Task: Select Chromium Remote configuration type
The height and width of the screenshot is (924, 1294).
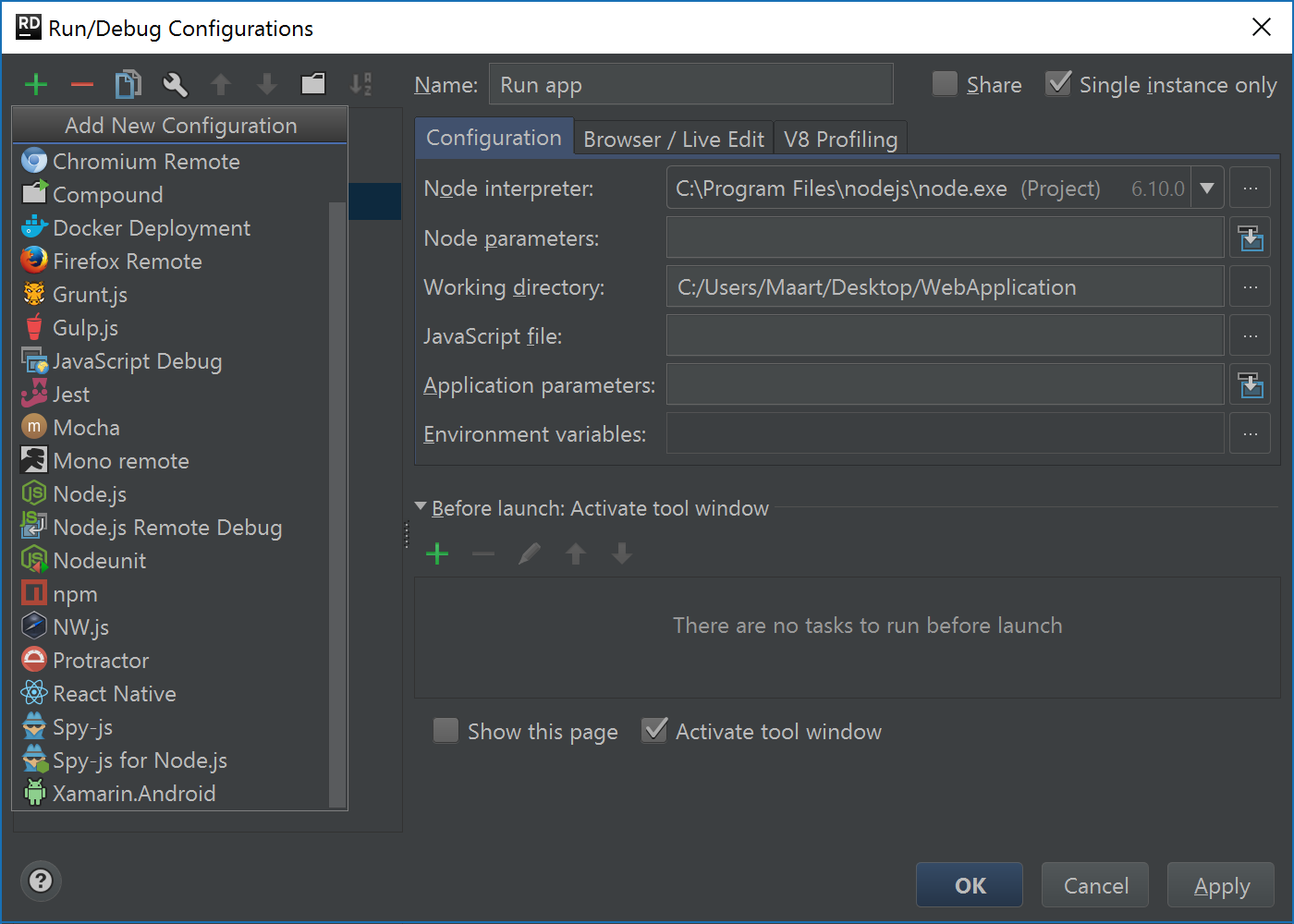Action: 171,162
